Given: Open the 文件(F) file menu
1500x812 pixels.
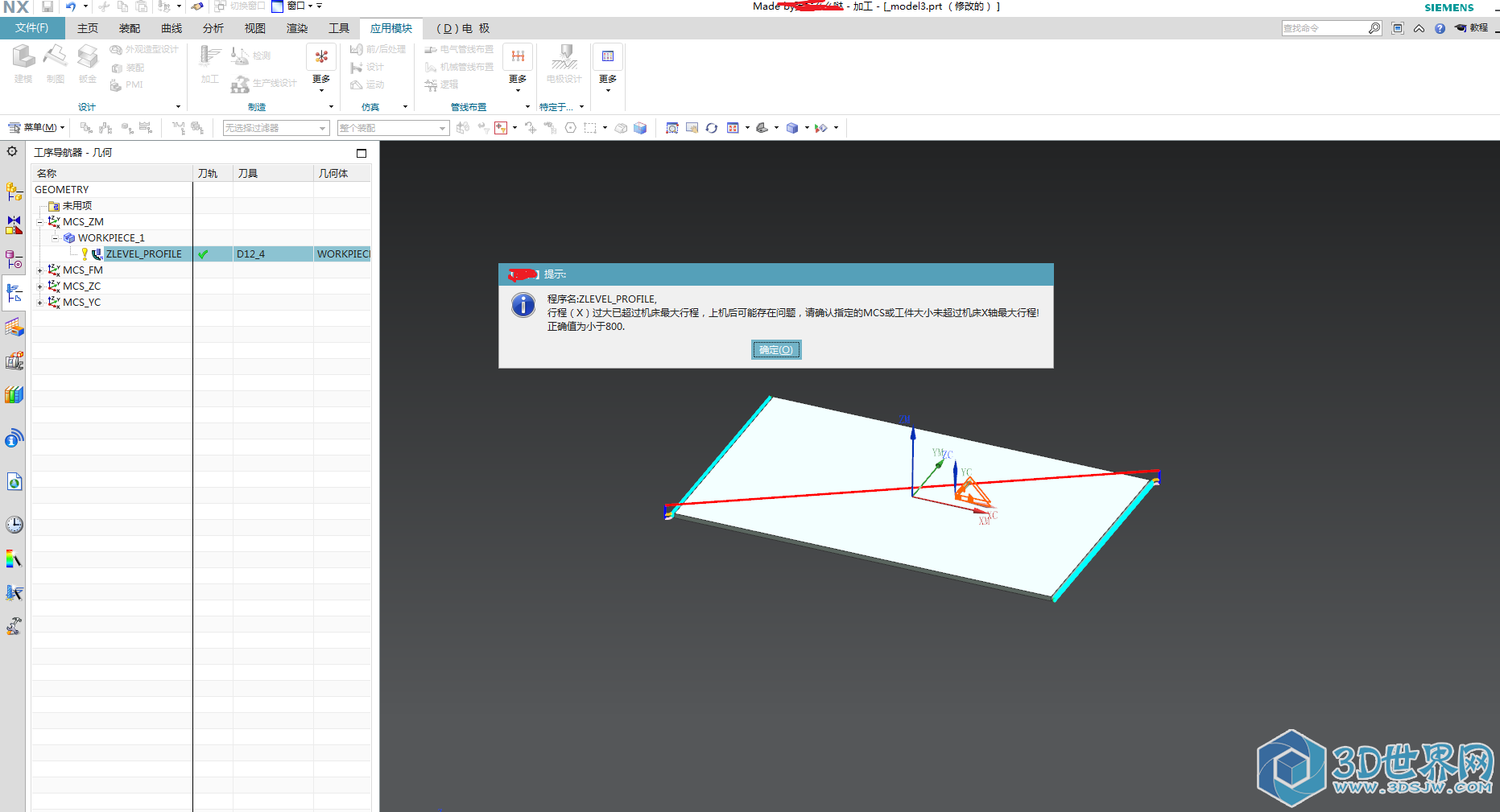Looking at the screenshot, I should click(31, 28).
